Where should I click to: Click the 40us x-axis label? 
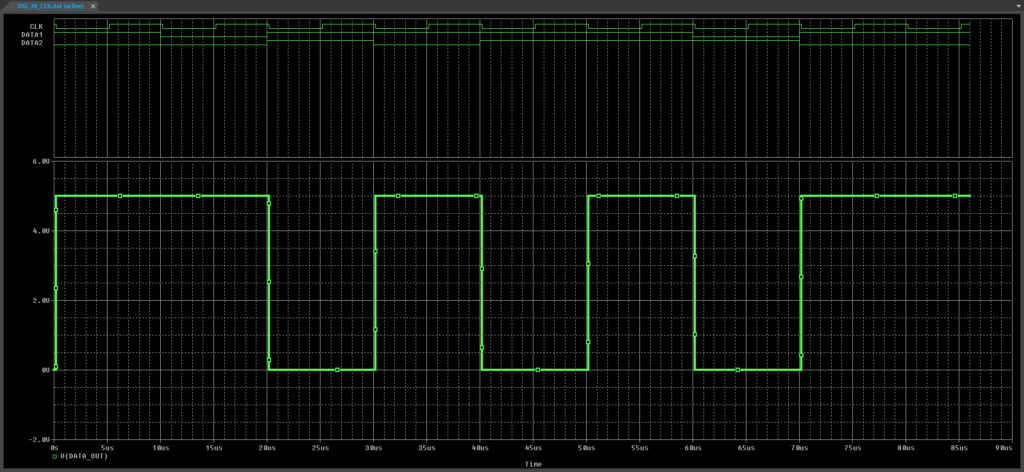tap(480, 448)
